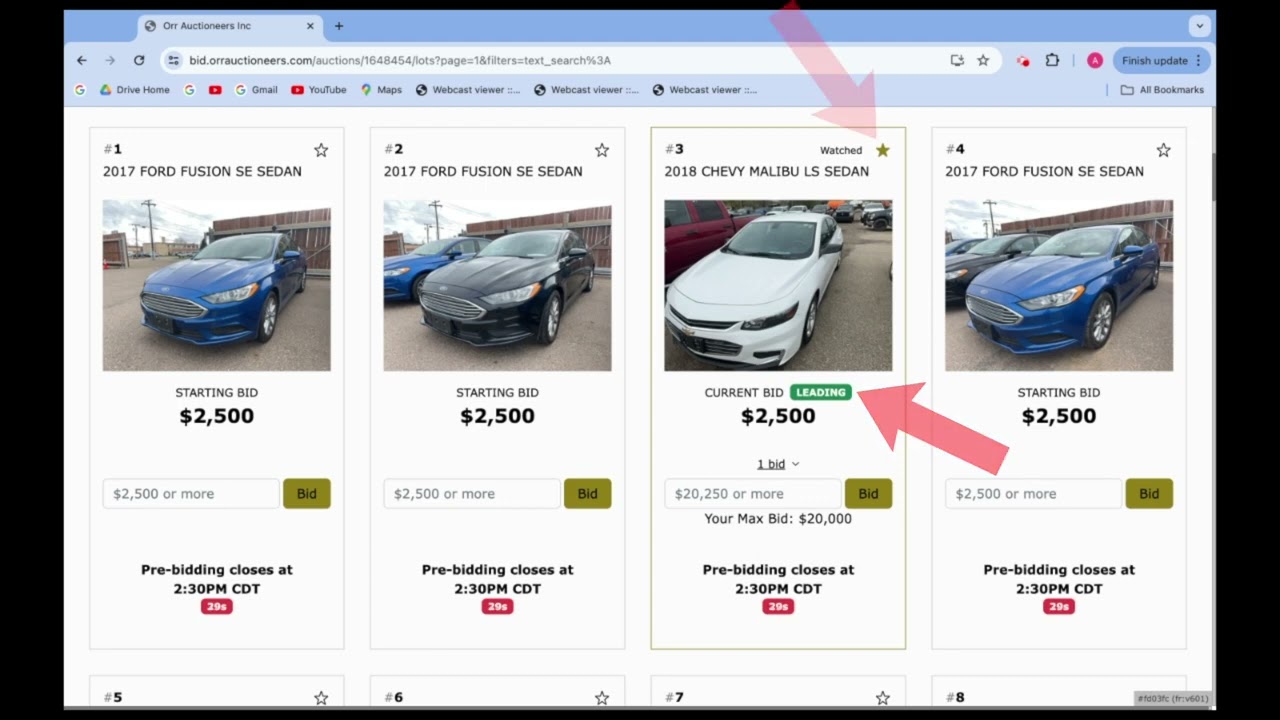Select the Orr Auctioneers Inc tab

pyautogui.click(x=230, y=26)
